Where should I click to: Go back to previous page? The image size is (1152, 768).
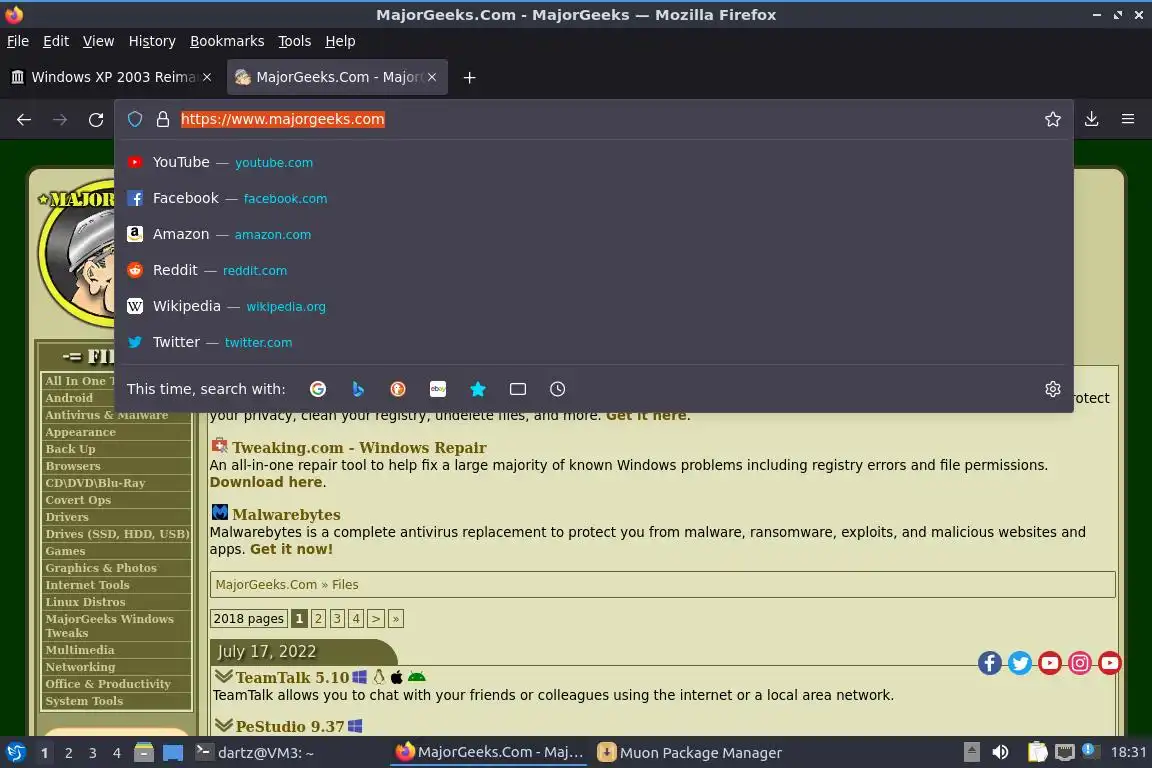24,119
